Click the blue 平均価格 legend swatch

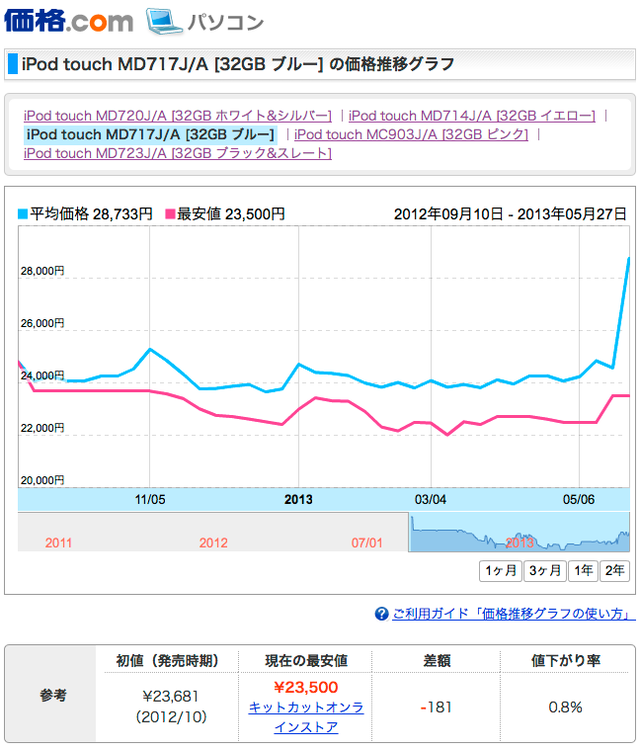22,214
